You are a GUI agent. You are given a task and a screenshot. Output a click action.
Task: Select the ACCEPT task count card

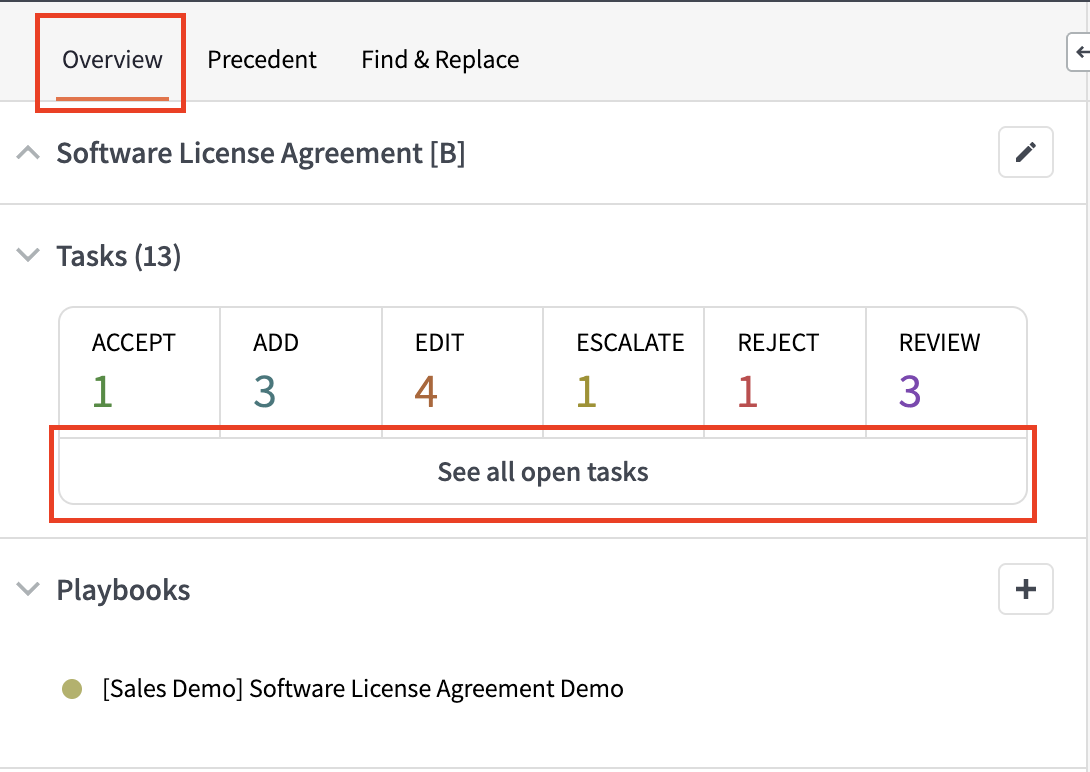tap(140, 372)
